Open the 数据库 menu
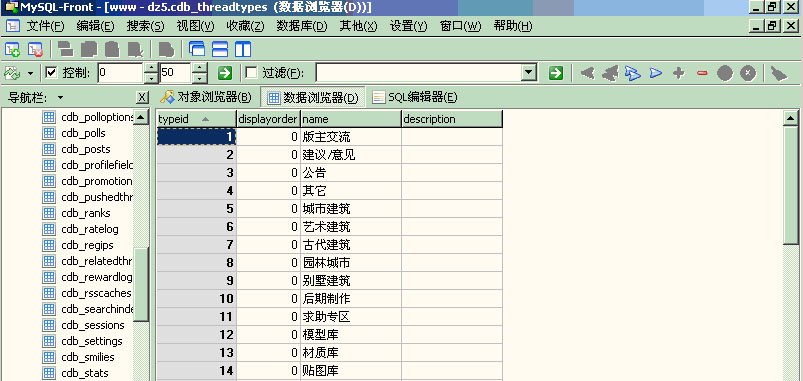This screenshot has height=381, width=803. pos(302,26)
